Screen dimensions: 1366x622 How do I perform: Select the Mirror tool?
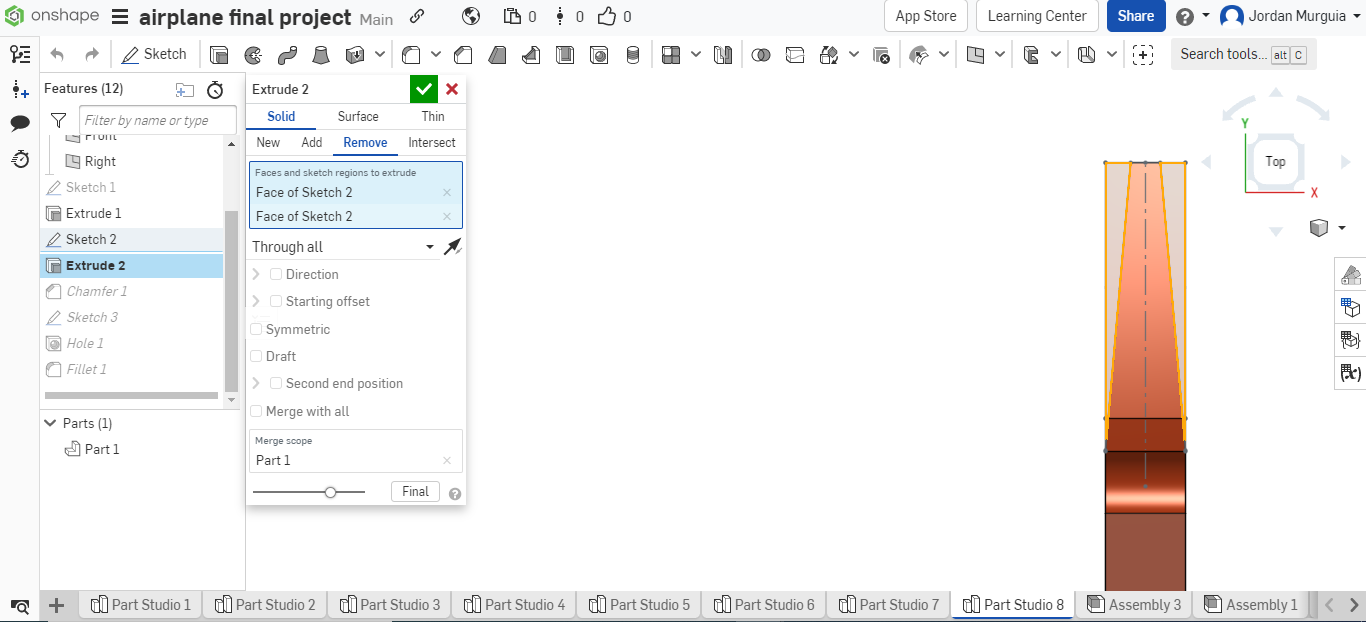(724, 55)
